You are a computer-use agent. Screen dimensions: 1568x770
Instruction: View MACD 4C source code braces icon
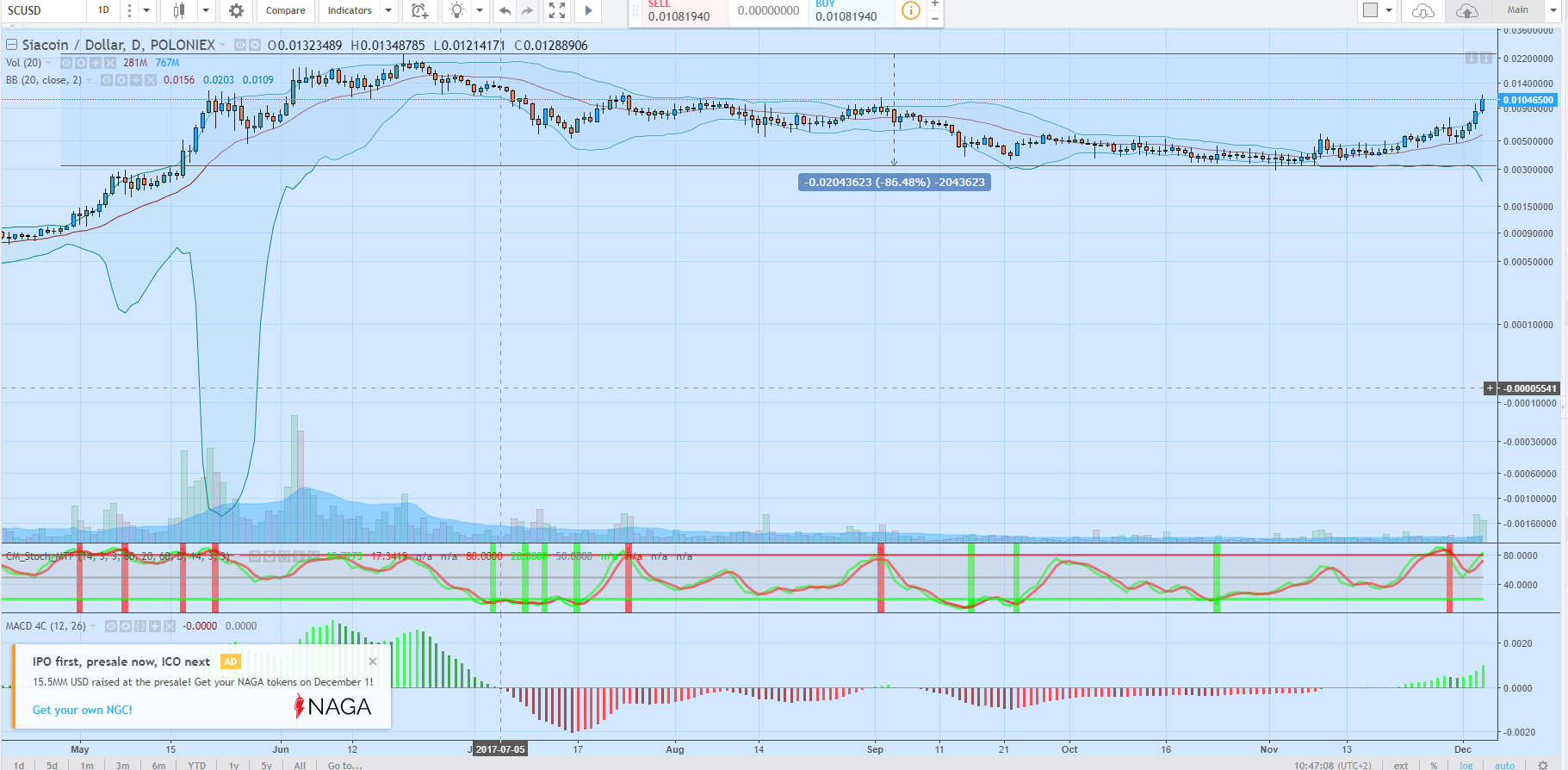point(140,626)
